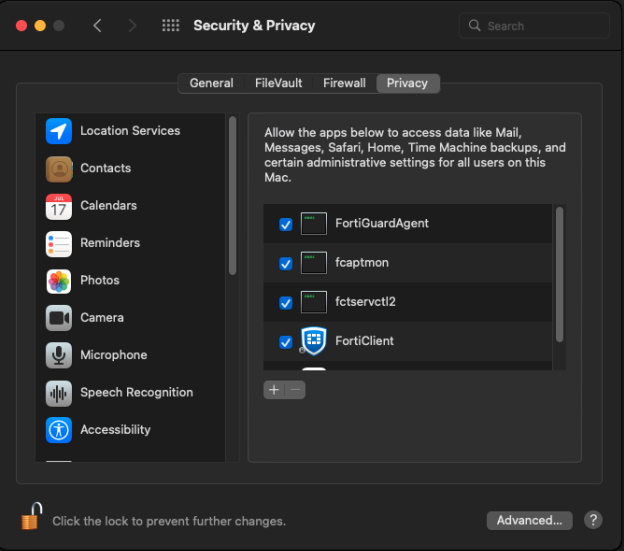624x551 pixels.
Task: Select the "Accessibility" label
Action: 115,430
